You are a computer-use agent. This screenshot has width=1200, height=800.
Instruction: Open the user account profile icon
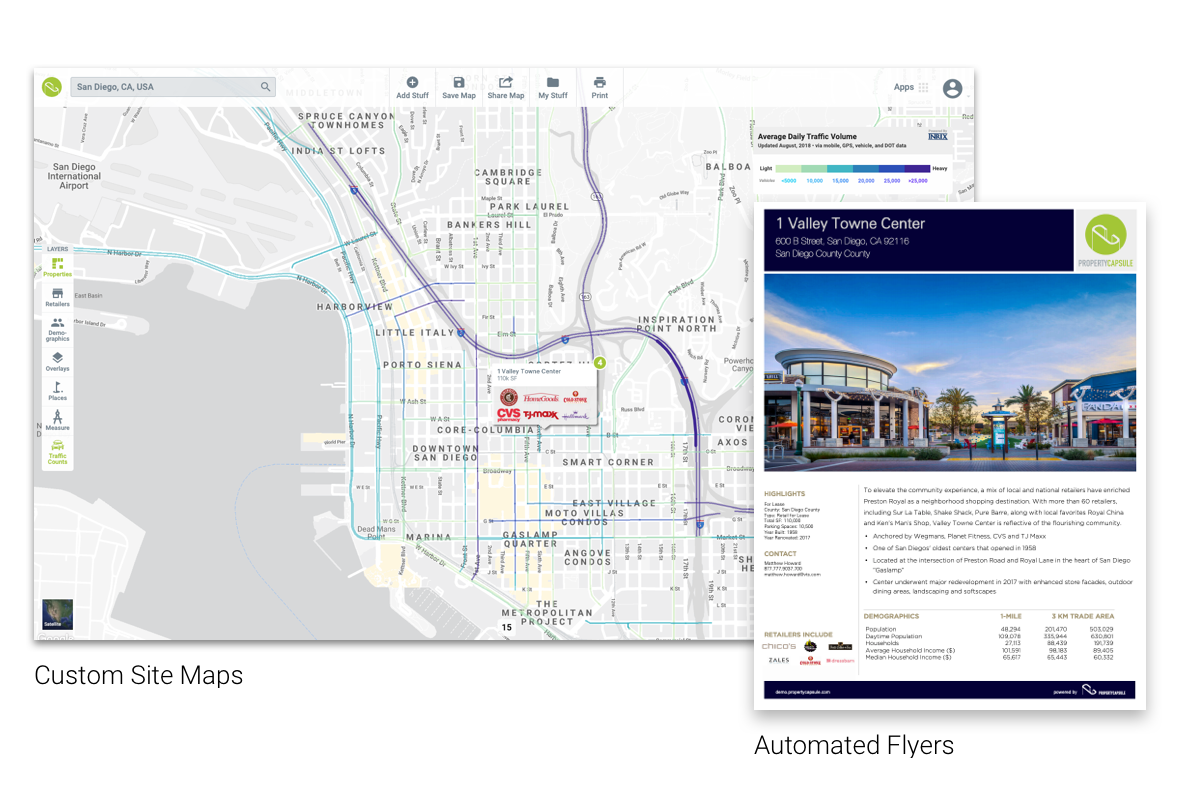[x=952, y=88]
